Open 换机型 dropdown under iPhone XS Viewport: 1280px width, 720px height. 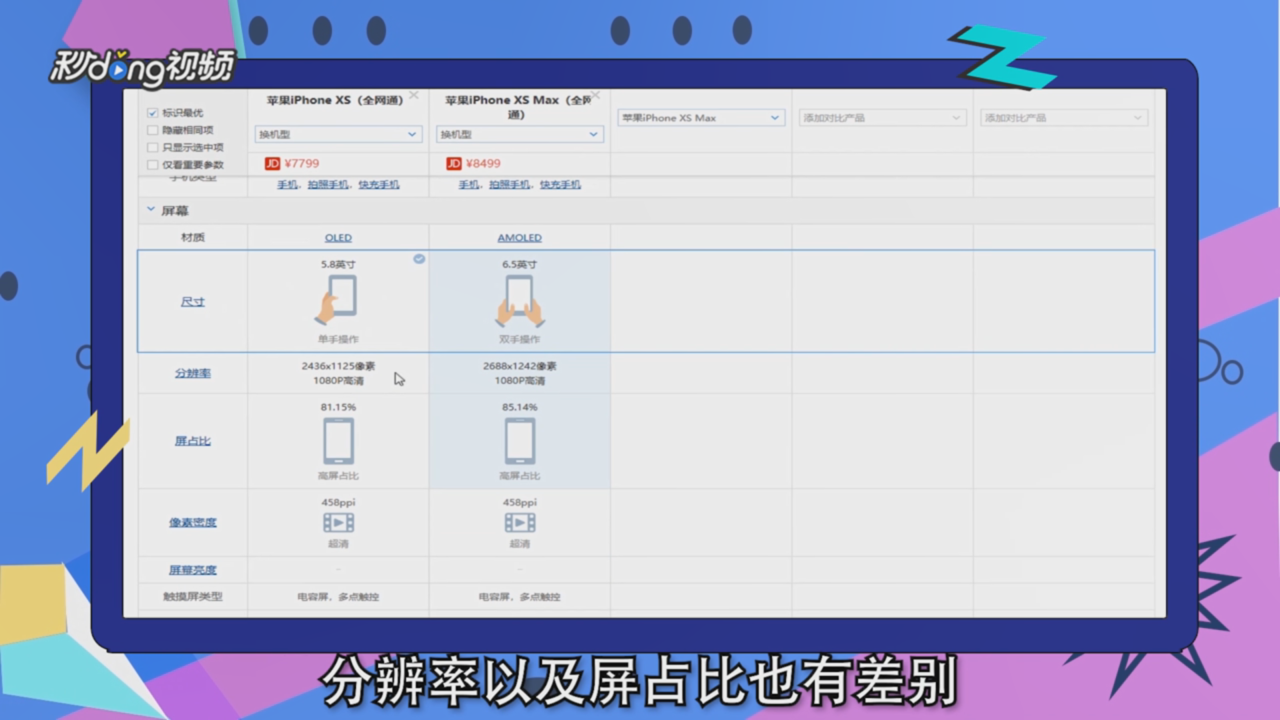point(338,134)
